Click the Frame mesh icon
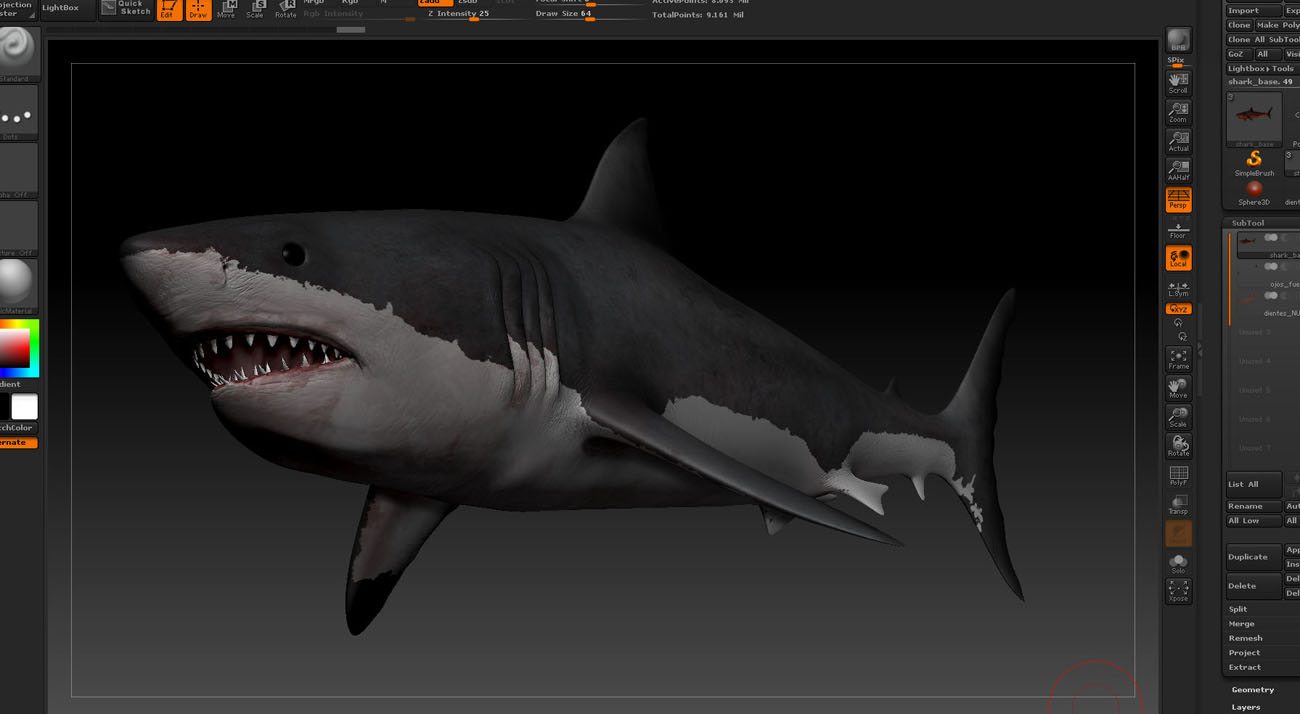 tap(1178, 359)
